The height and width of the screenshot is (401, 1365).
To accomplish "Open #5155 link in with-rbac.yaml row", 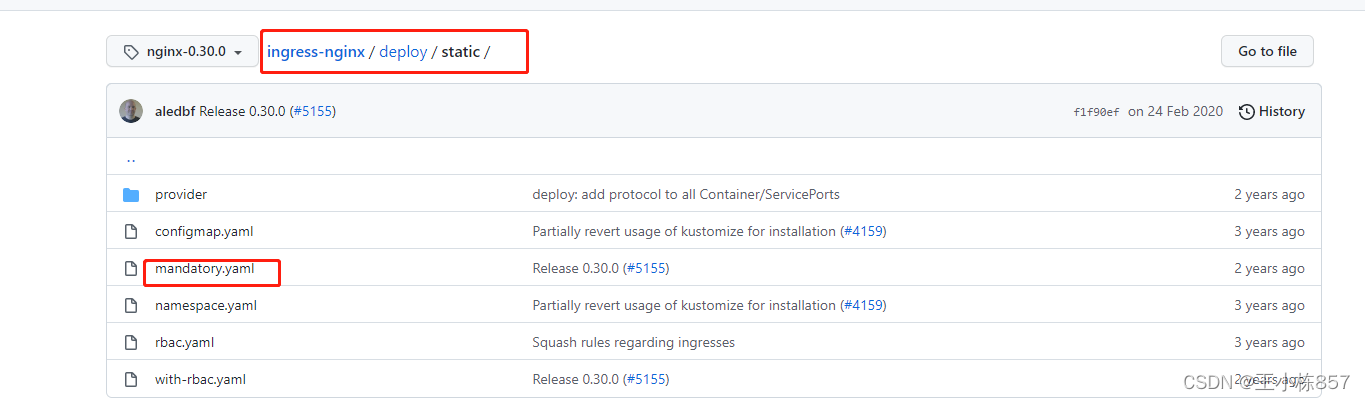I will click(646, 379).
